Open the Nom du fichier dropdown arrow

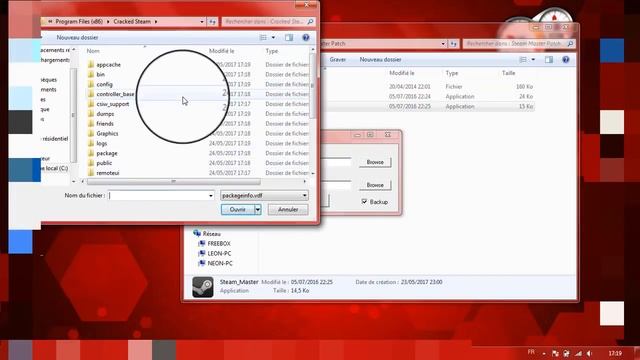tap(211, 196)
